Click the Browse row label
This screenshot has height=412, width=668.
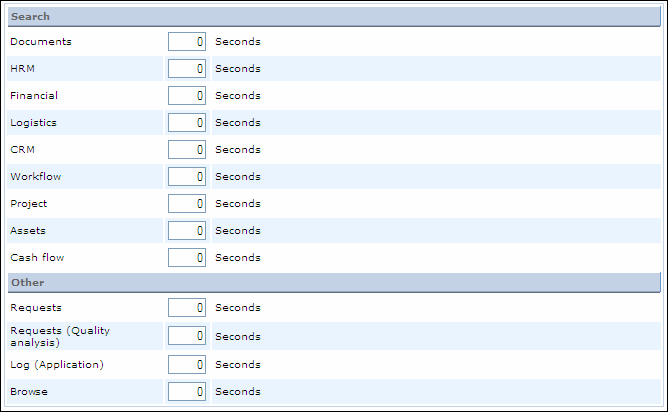pyautogui.click(x=29, y=392)
